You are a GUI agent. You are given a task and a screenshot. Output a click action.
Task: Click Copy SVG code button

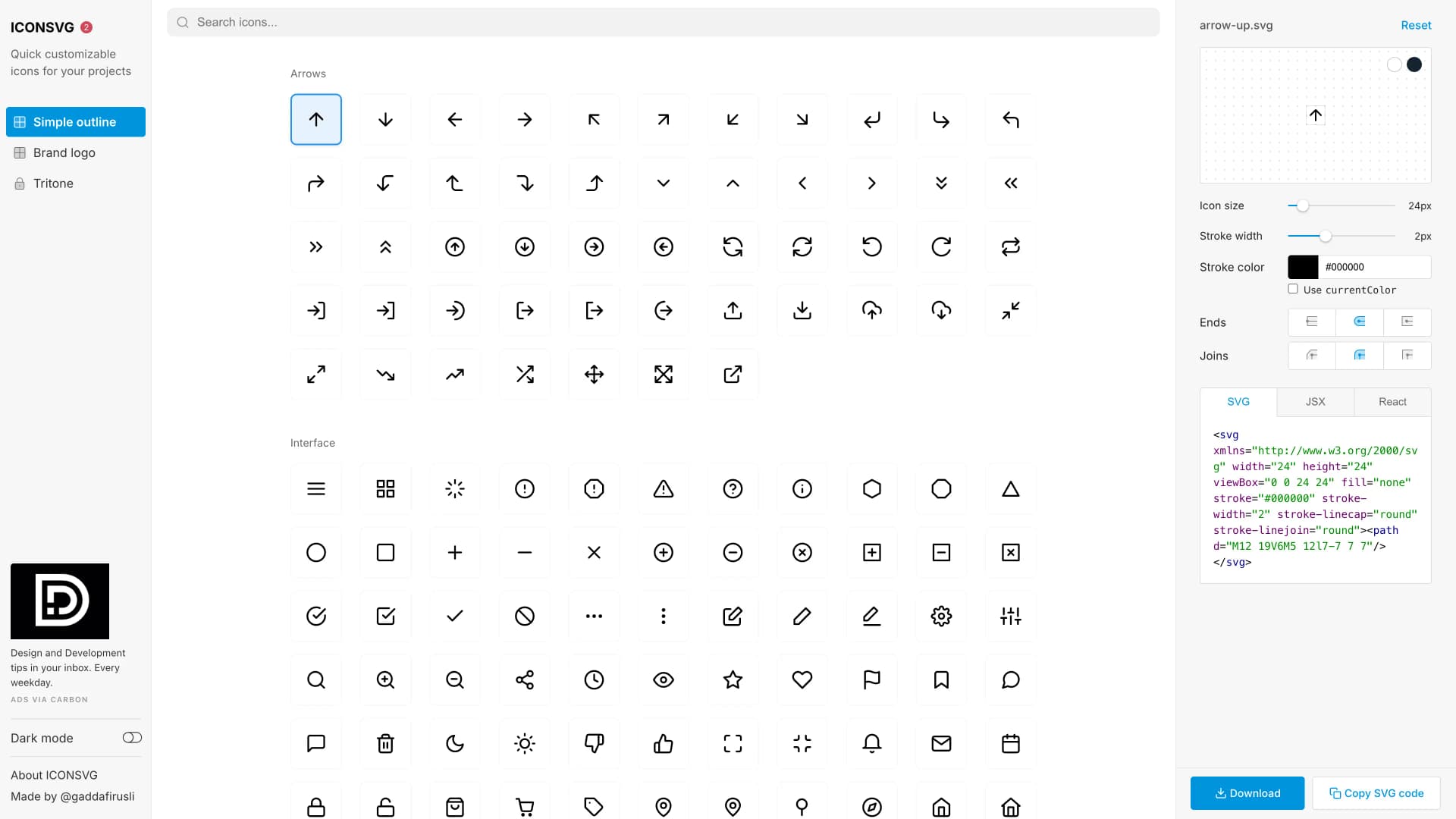1376,793
